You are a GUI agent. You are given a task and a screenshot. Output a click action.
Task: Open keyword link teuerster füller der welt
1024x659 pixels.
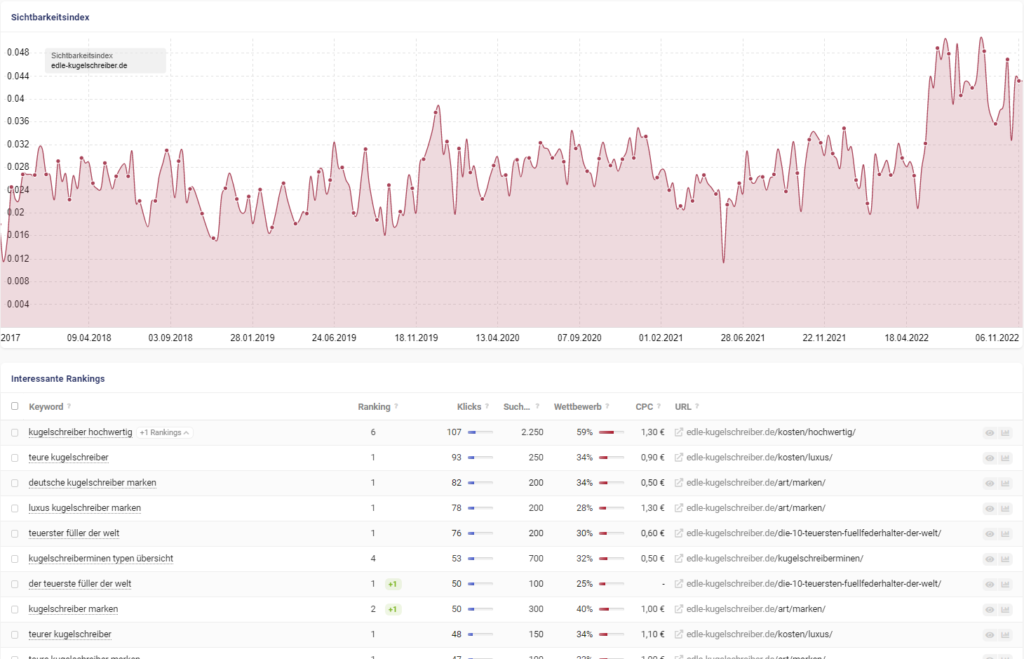click(x=74, y=534)
